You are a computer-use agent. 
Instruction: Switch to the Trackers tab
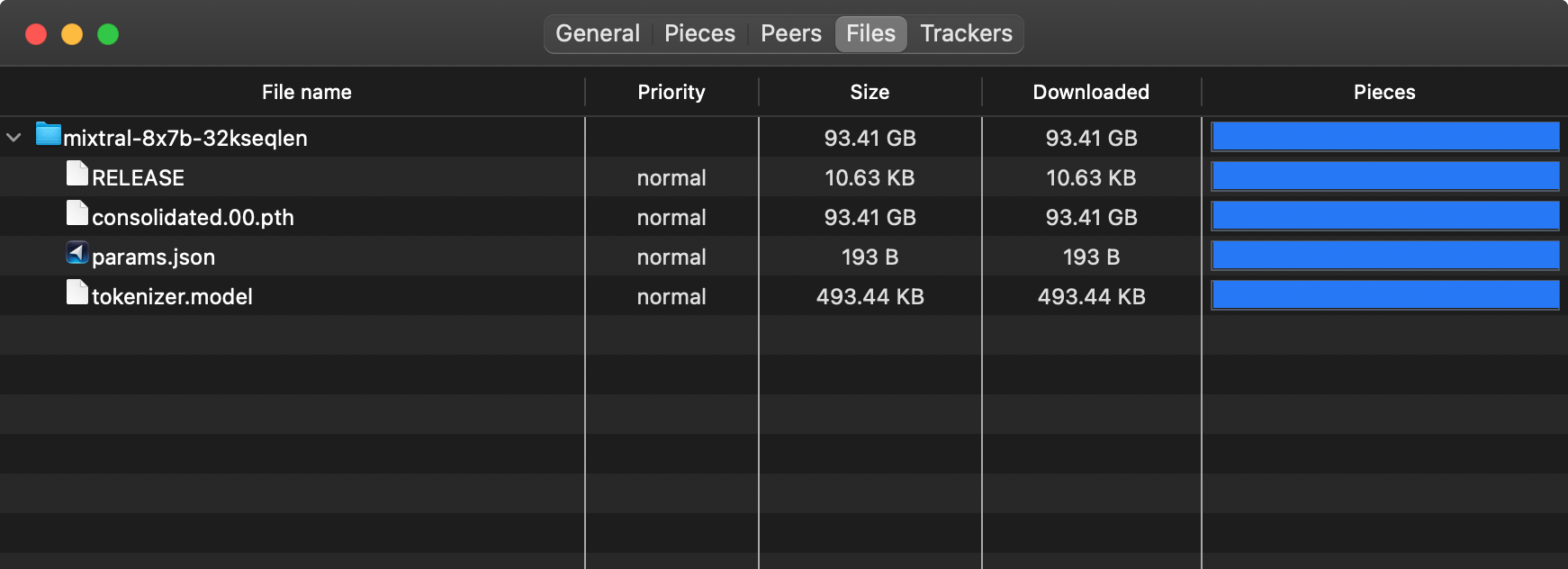pos(966,33)
